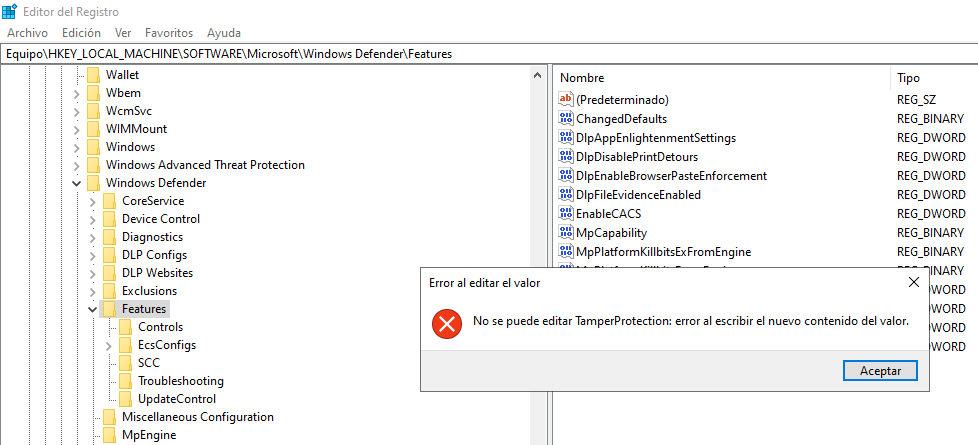Collapse the Features key

[x=93, y=310]
